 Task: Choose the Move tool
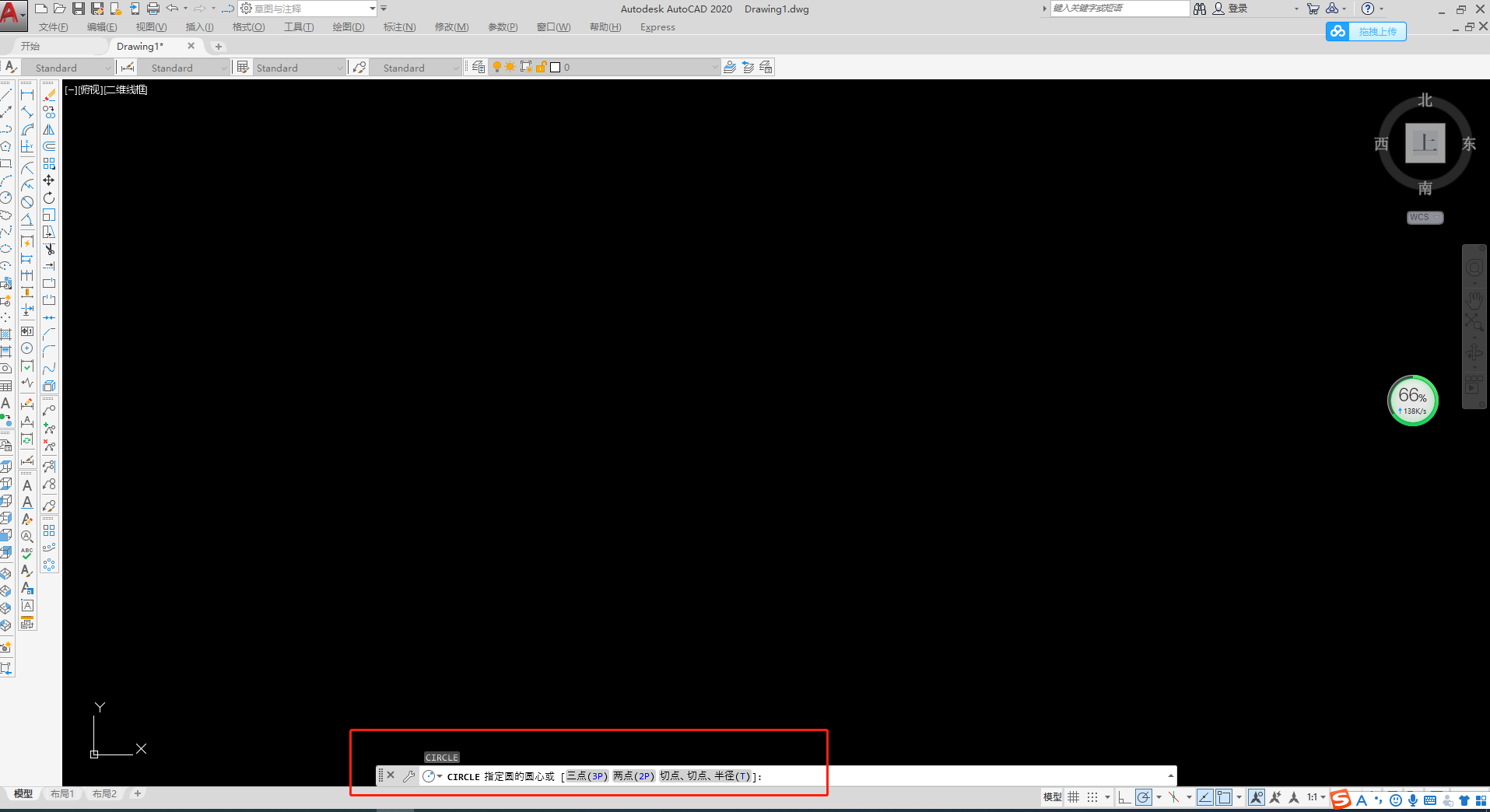49,180
